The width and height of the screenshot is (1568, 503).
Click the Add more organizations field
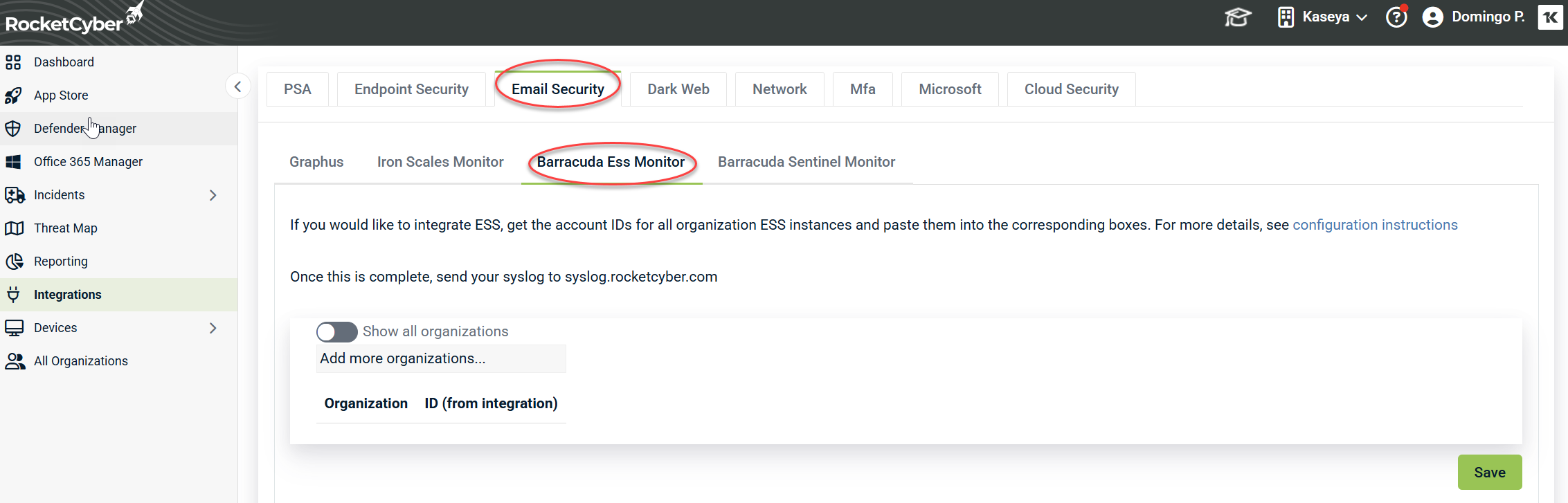[440, 358]
